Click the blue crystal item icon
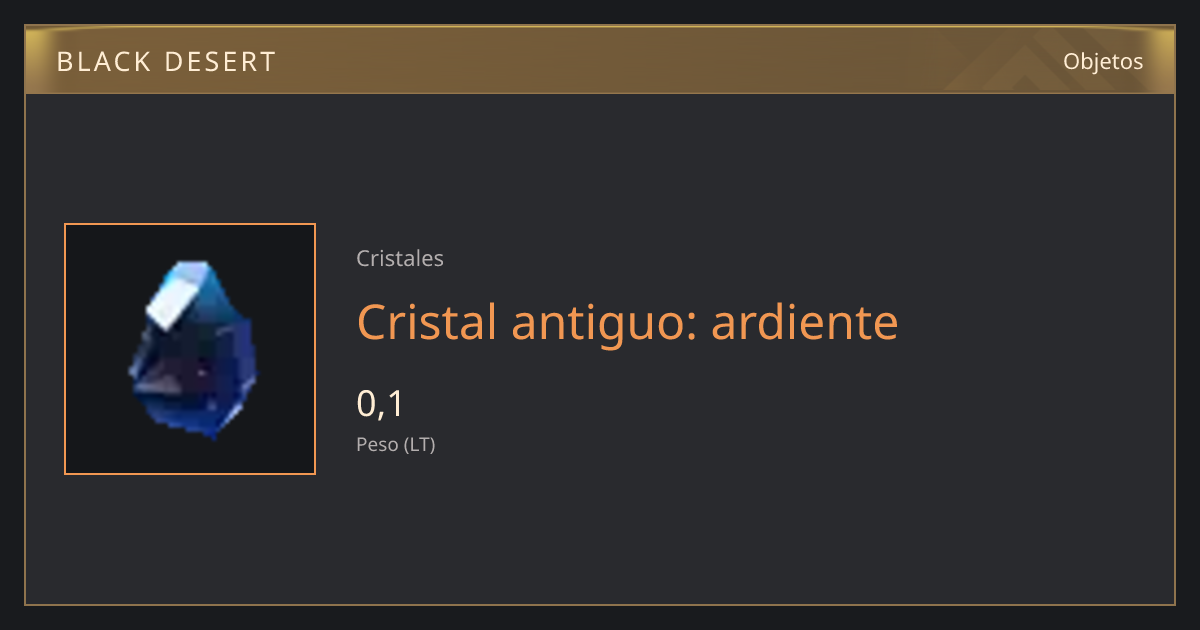 (191, 350)
